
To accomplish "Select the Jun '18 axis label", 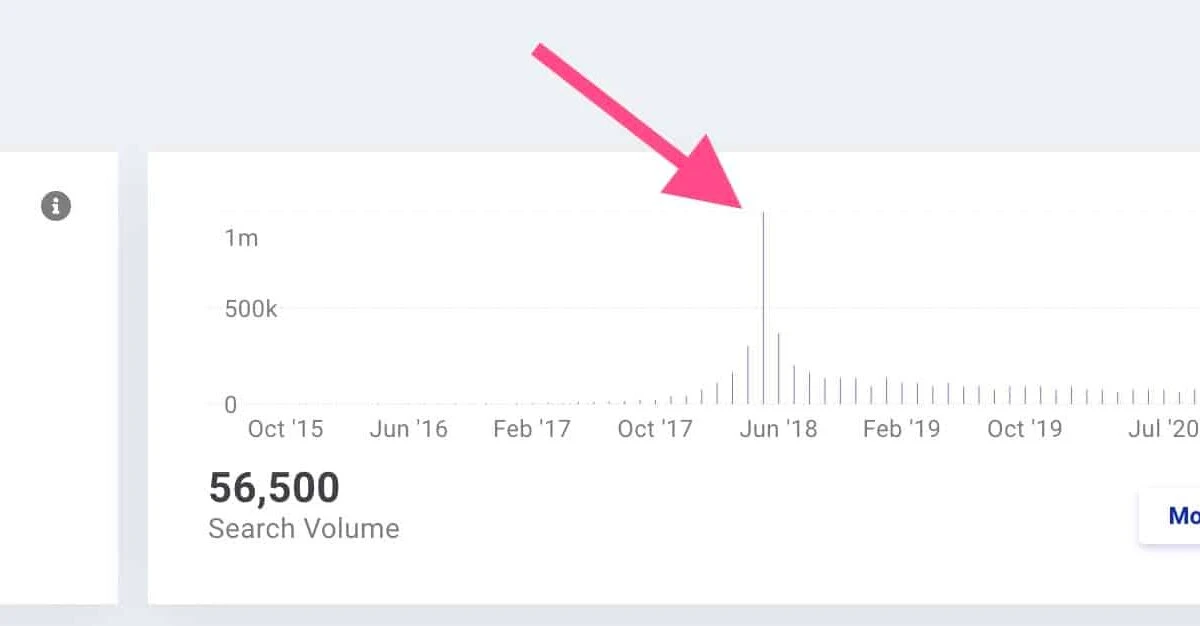I will (779, 429).
